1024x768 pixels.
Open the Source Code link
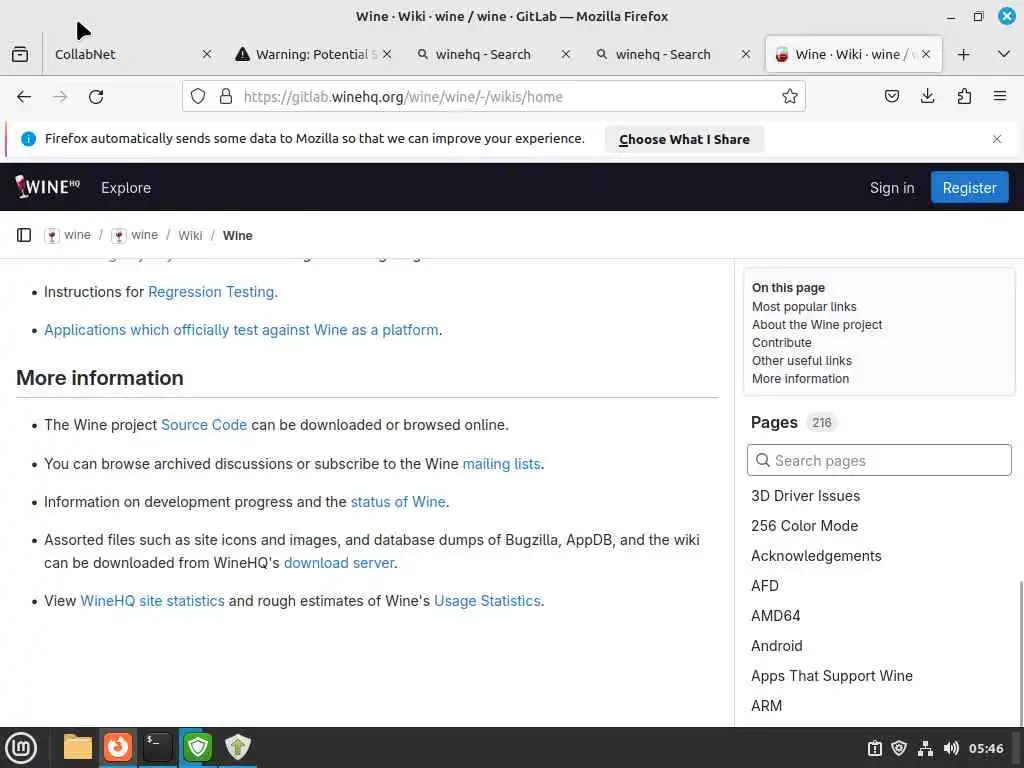204,424
